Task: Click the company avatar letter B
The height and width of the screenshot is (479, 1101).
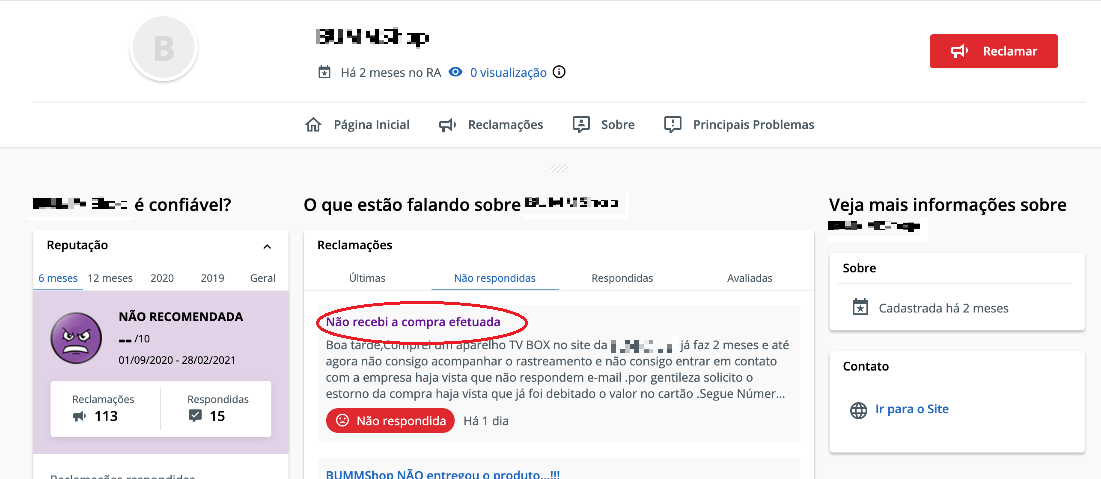Action: 164,48
